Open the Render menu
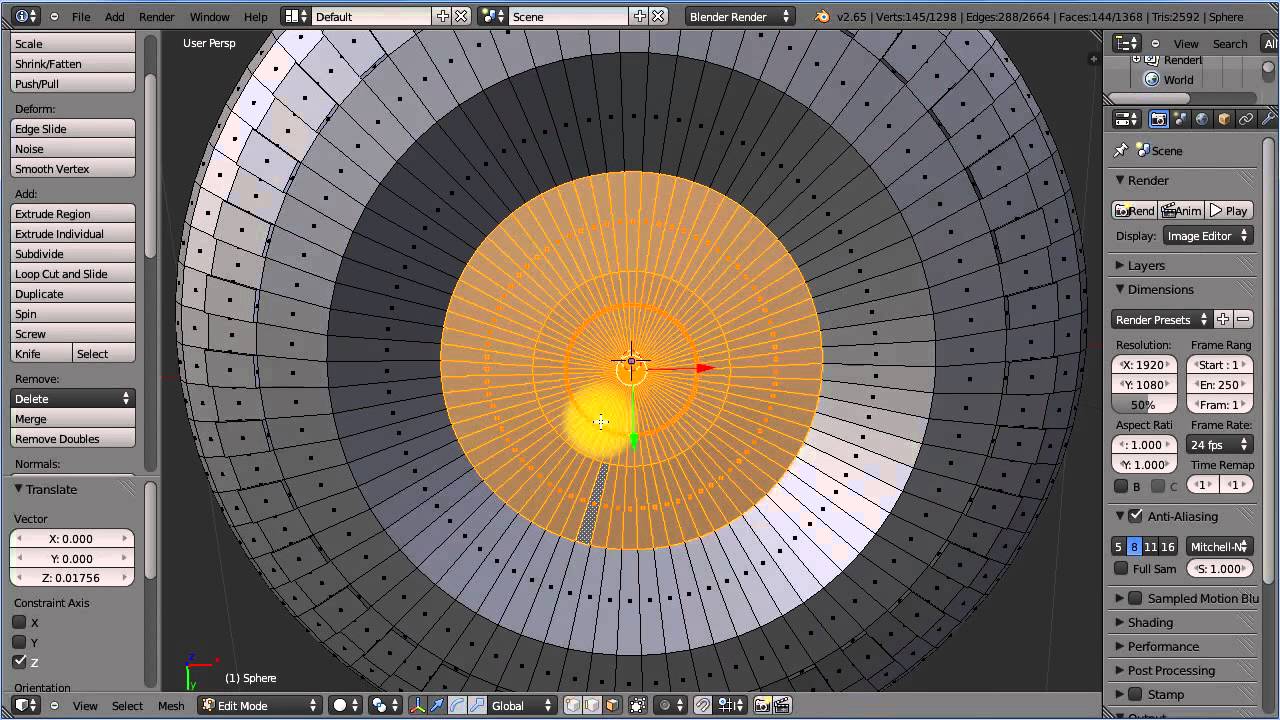The width and height of the screenshot is (1280, 720). click(x=157, y=17)
